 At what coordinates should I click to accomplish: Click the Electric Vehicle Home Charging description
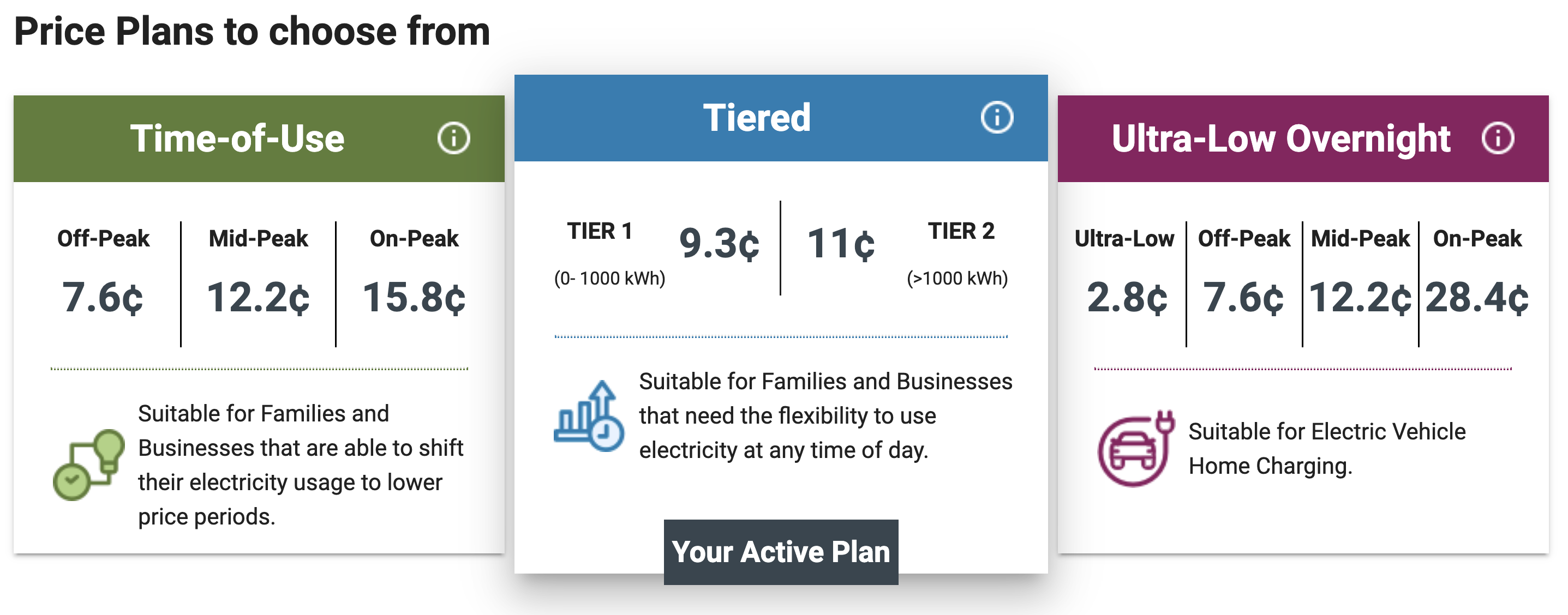point(1327,448)
